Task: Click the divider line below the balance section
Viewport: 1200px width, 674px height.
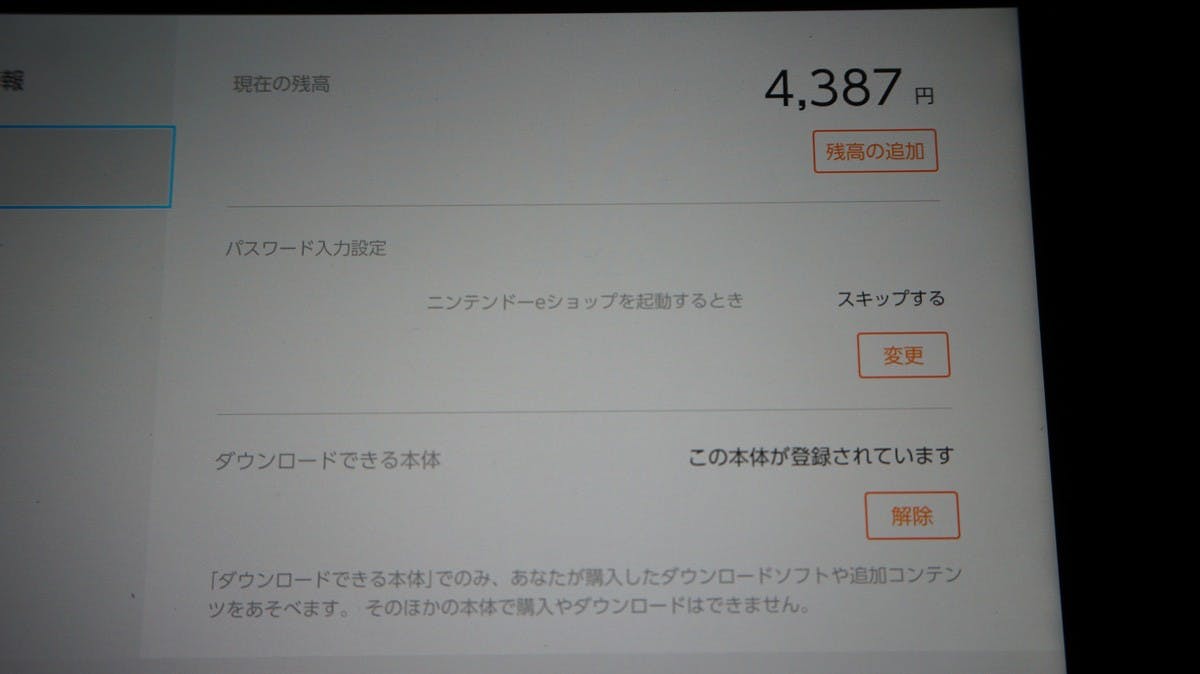Action: [584, 203]
